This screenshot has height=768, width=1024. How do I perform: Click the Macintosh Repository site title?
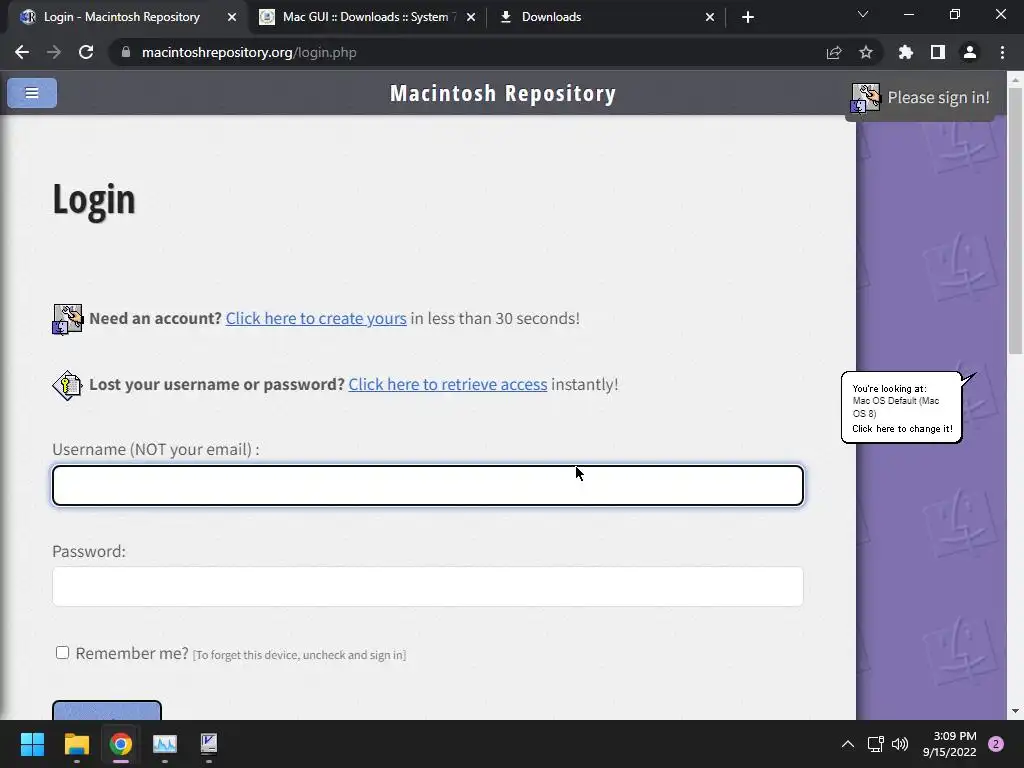503,93
